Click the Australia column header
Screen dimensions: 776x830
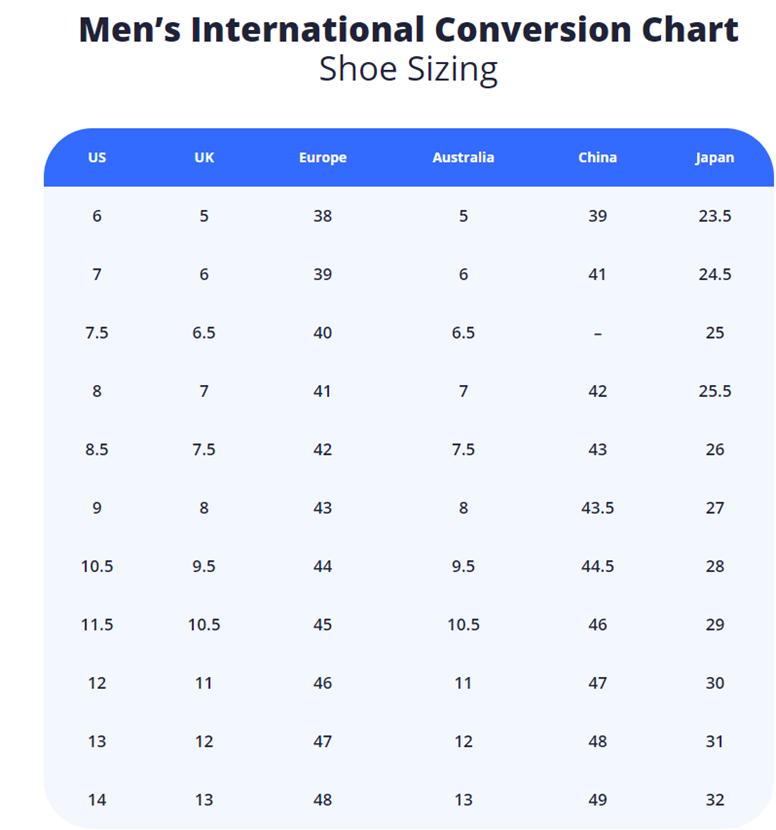tap(463, 158)
